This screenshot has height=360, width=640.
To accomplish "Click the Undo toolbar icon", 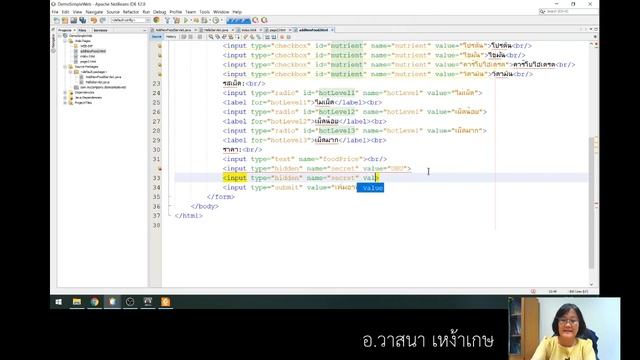I will pyautogui.click(x=94, y=20).
